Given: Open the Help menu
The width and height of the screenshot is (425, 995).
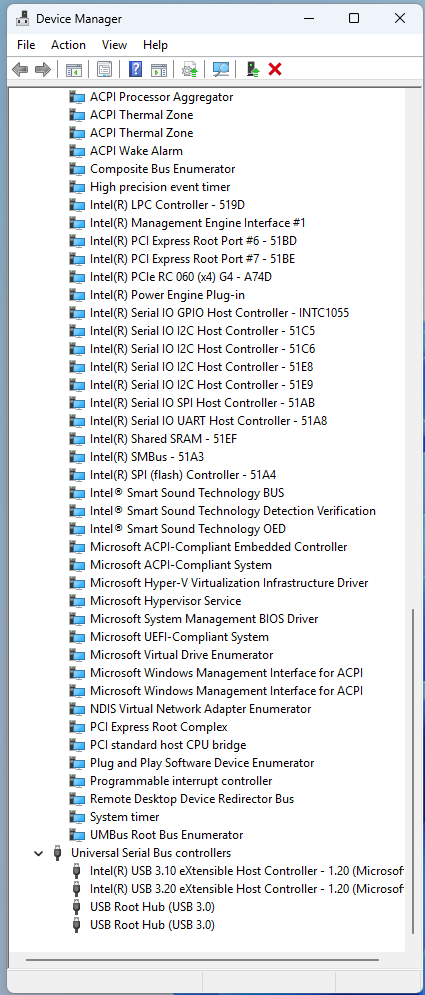Looking at the screenshot, I should pyautogui.click(x=155, y=44).
